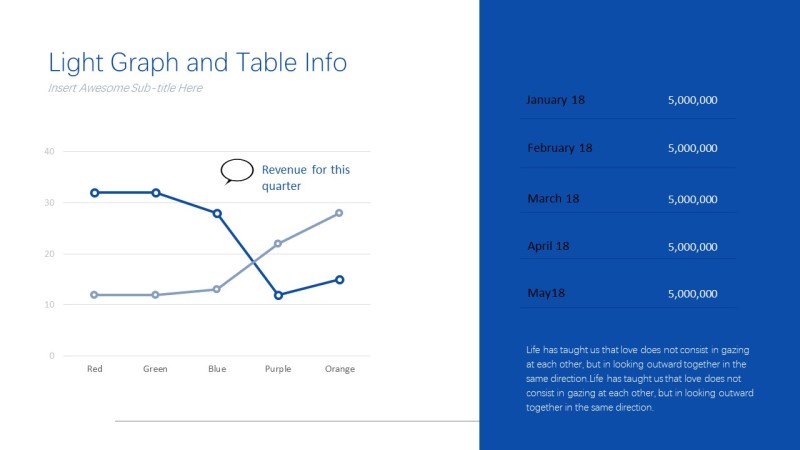Click the 'Life has taught us' paragraph

point(639,379)
